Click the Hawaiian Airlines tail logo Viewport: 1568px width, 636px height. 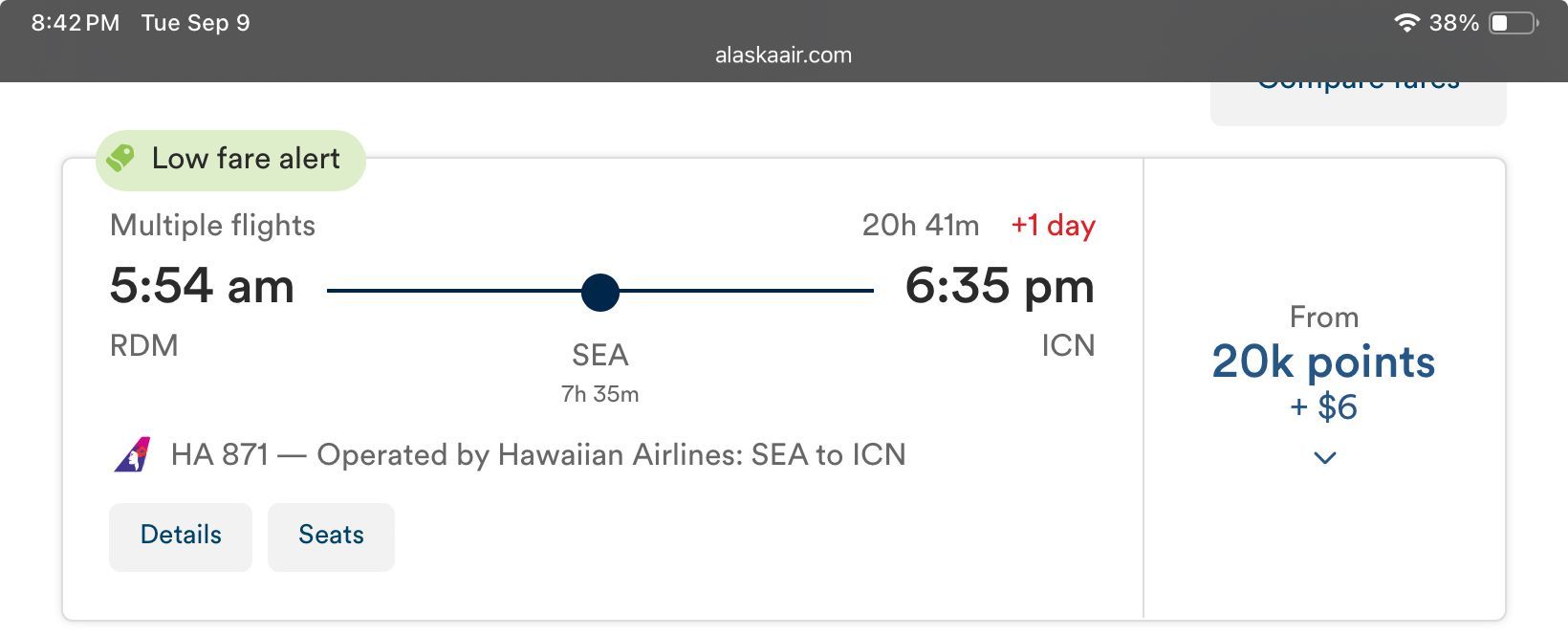[x=133, y=455]
